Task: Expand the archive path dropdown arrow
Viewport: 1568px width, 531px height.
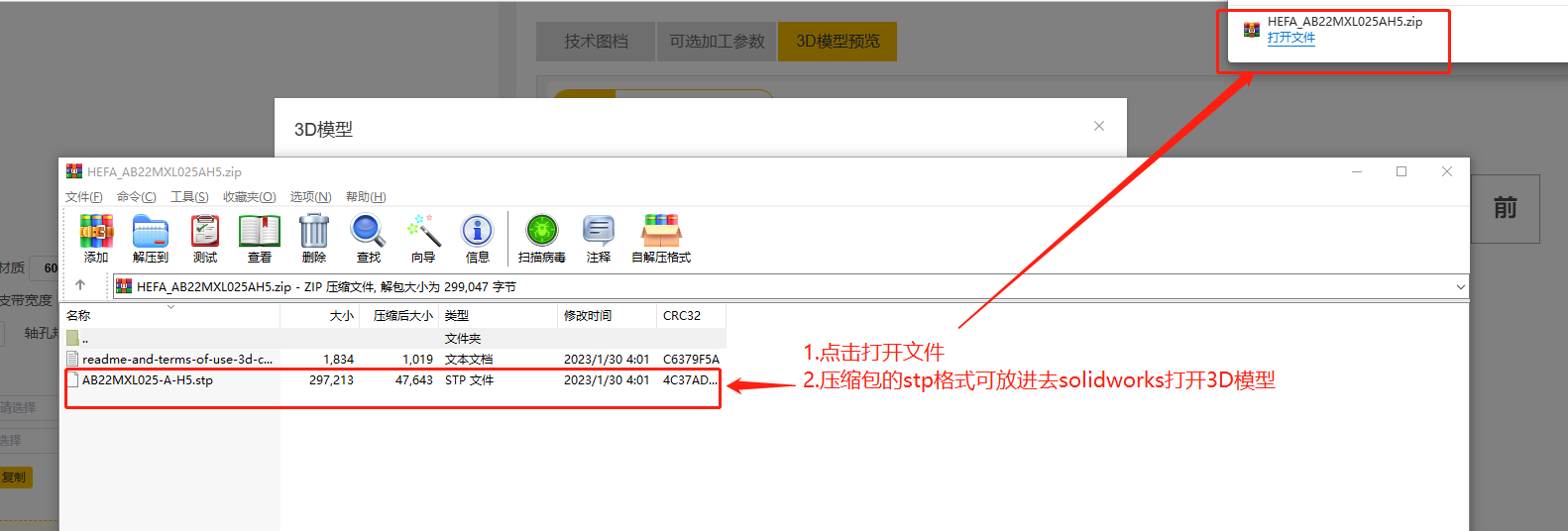Action: (1460, 287)
